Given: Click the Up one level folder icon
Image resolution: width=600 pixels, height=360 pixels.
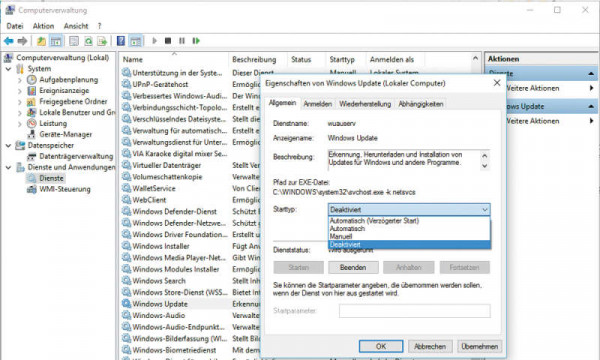Looking at the screenshot, I should pyautogui.click(x=41, y=41).
